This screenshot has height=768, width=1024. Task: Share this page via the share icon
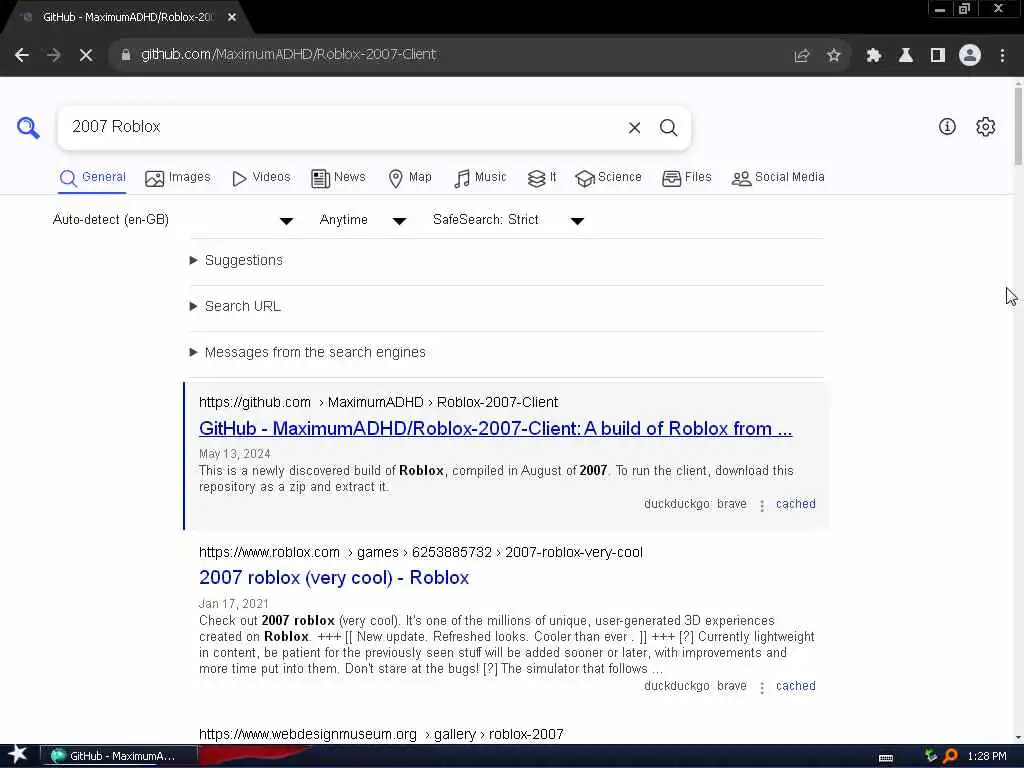click(x=801, y=56)
